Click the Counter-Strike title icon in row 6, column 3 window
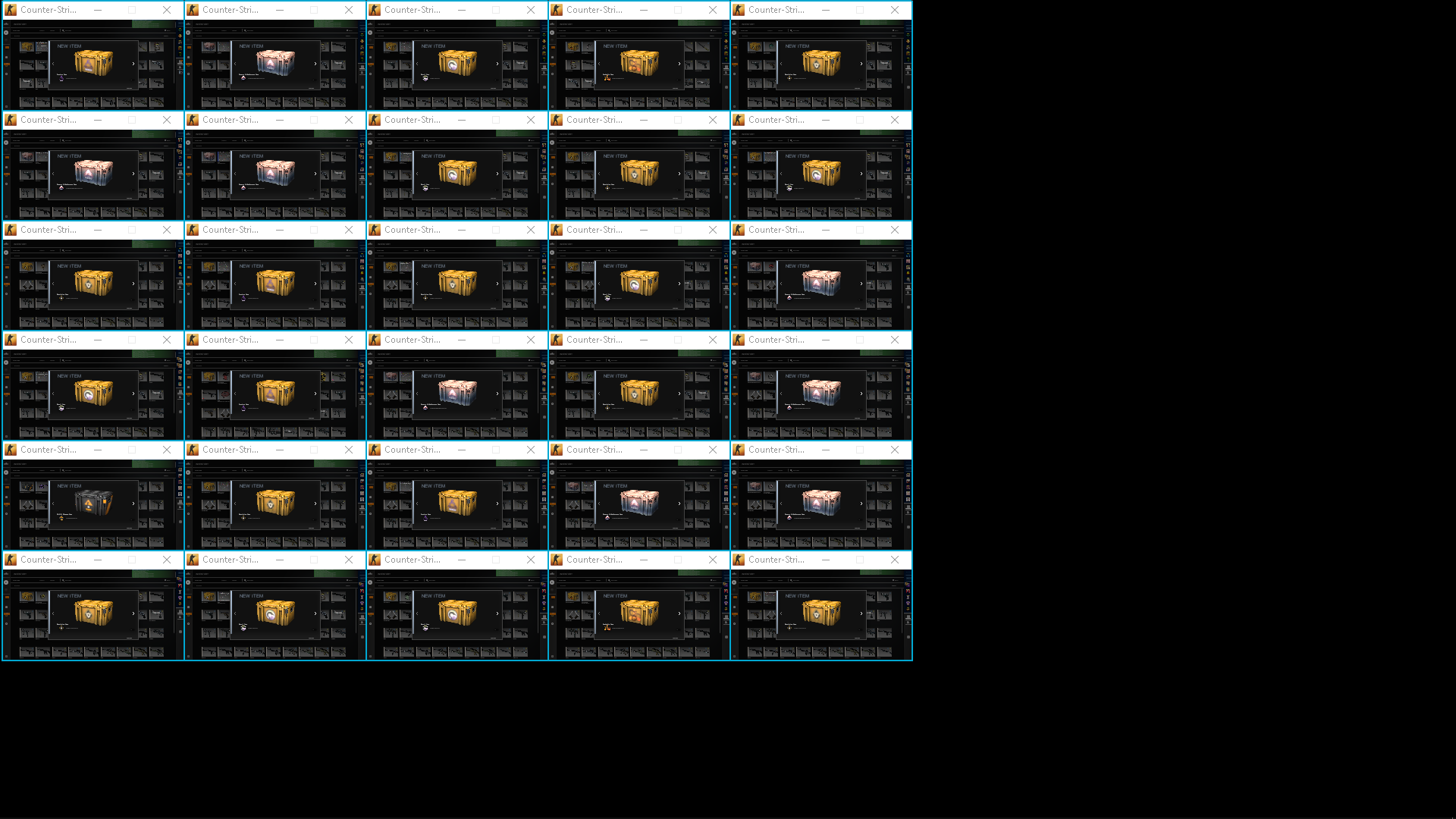The image size is (1456, 819). [x=375, y=560]
